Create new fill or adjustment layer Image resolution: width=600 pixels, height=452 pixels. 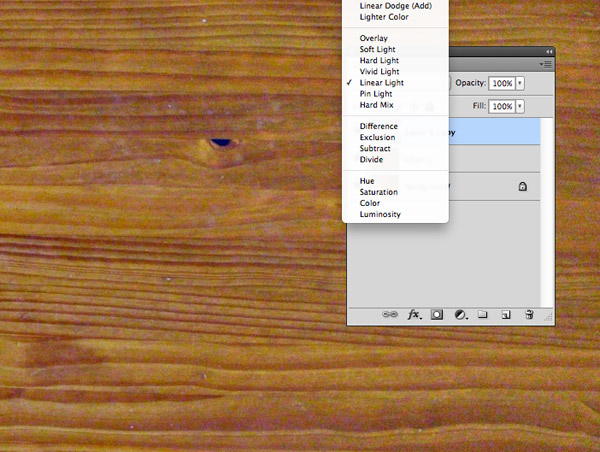(460, 314)
